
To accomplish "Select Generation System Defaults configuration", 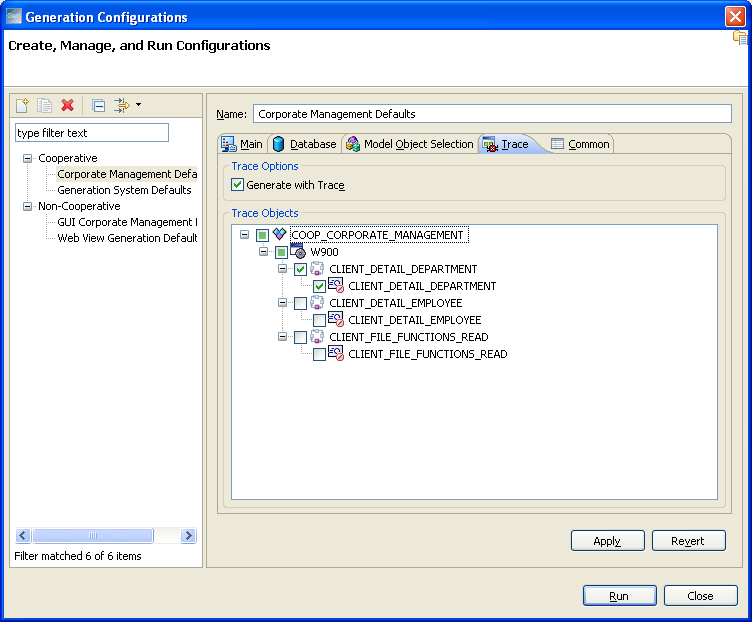I will click(x=124, y=190).
